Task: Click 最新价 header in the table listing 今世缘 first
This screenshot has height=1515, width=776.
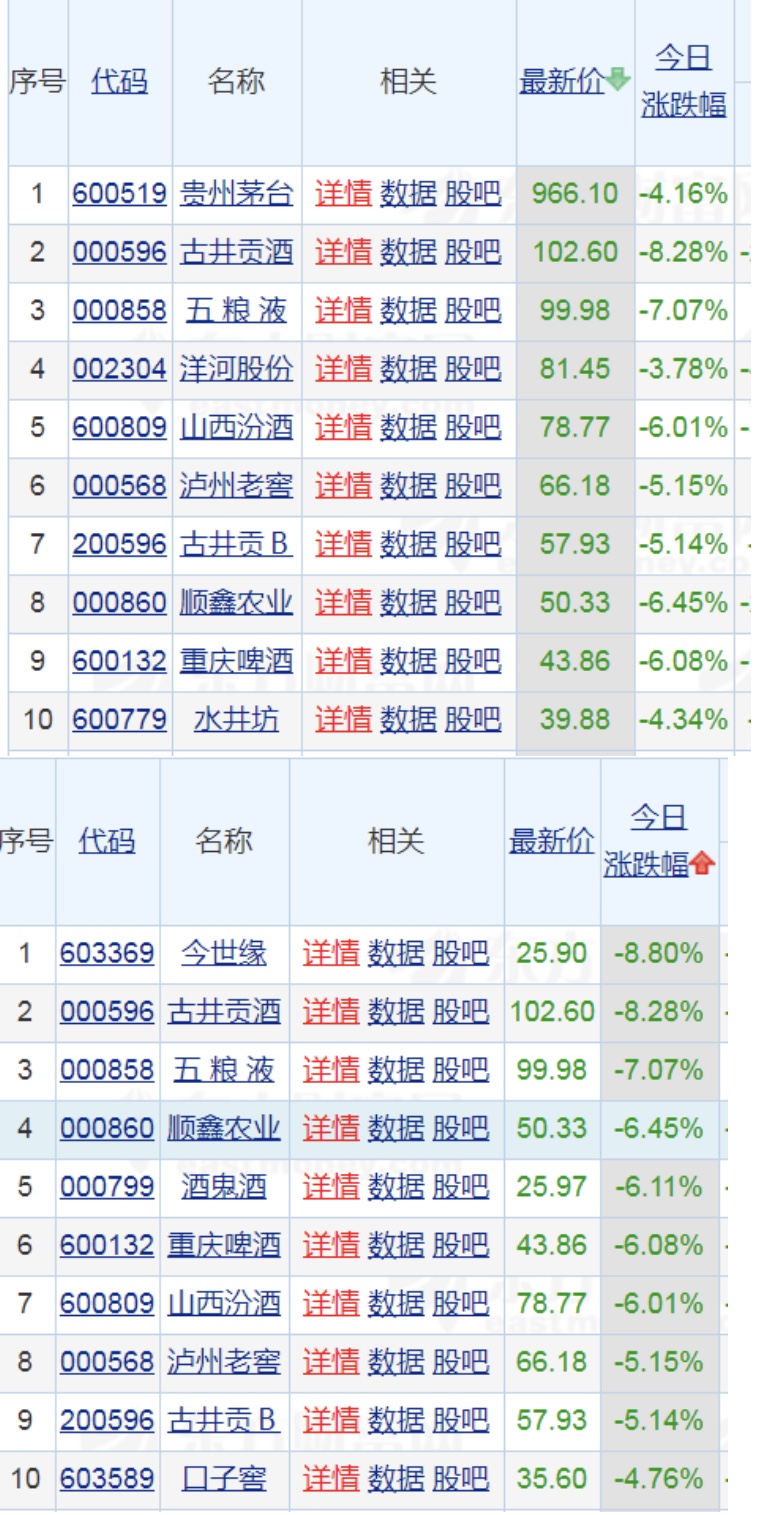Action: tap(551, 841)
